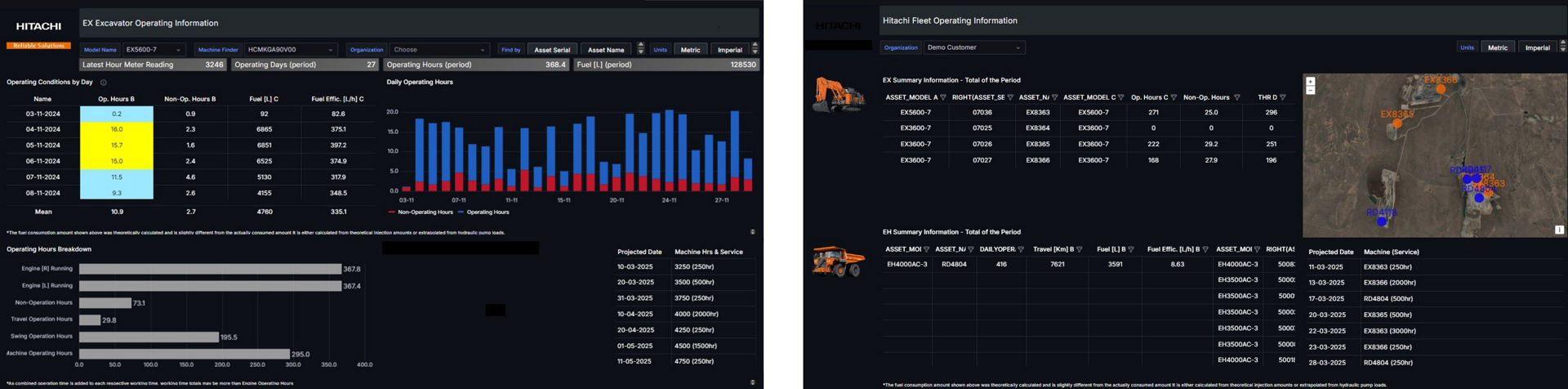Select EX8366 marker on the map

[x=1441, y=88]
